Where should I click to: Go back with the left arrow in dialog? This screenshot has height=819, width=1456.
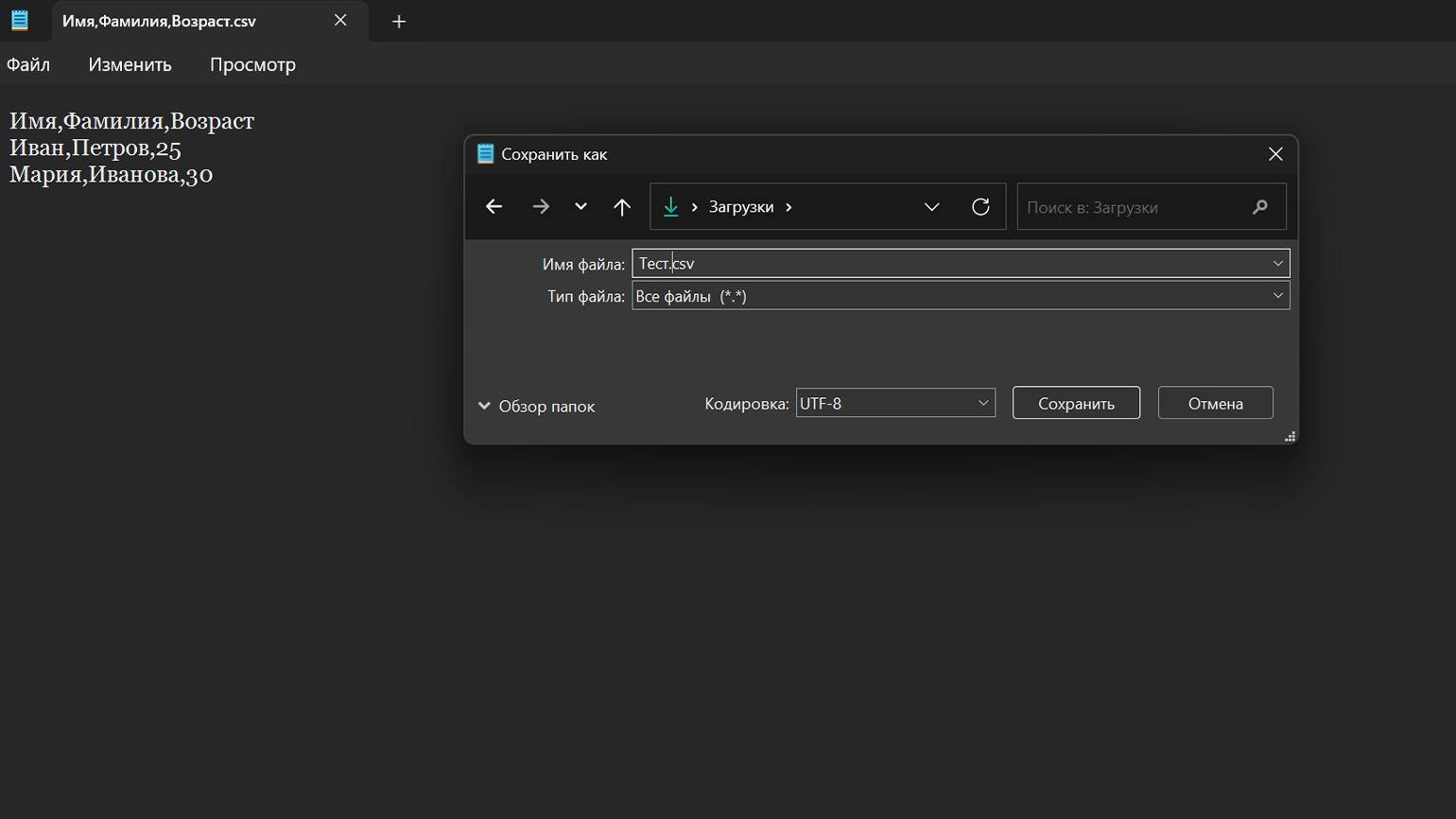point(494,206)
